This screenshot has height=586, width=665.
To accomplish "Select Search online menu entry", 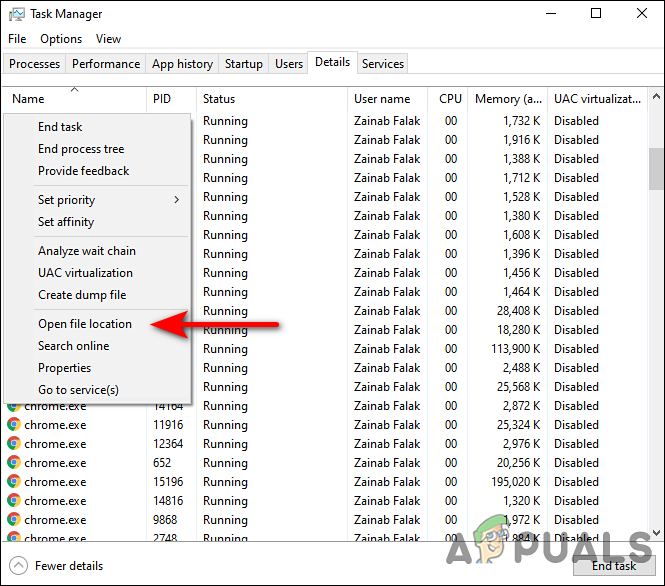I will tap(97, 346).
